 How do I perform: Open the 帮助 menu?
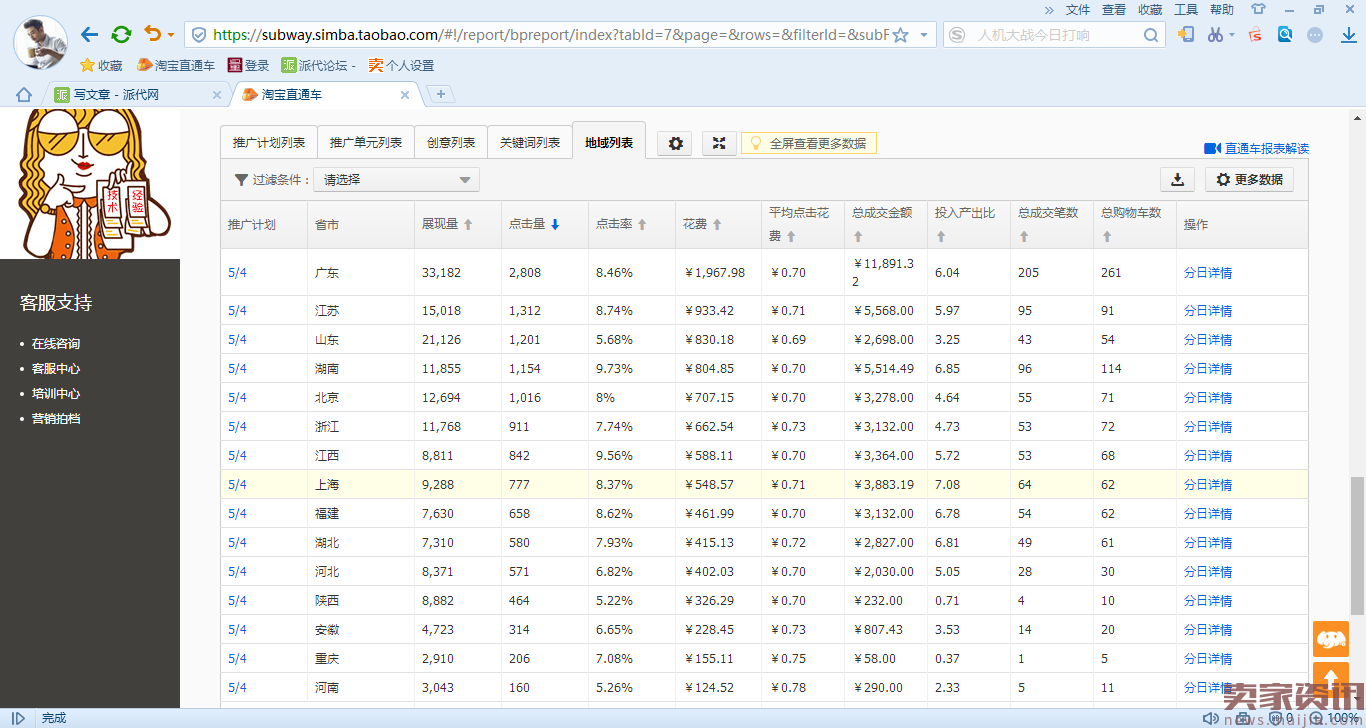(1222, 9)
